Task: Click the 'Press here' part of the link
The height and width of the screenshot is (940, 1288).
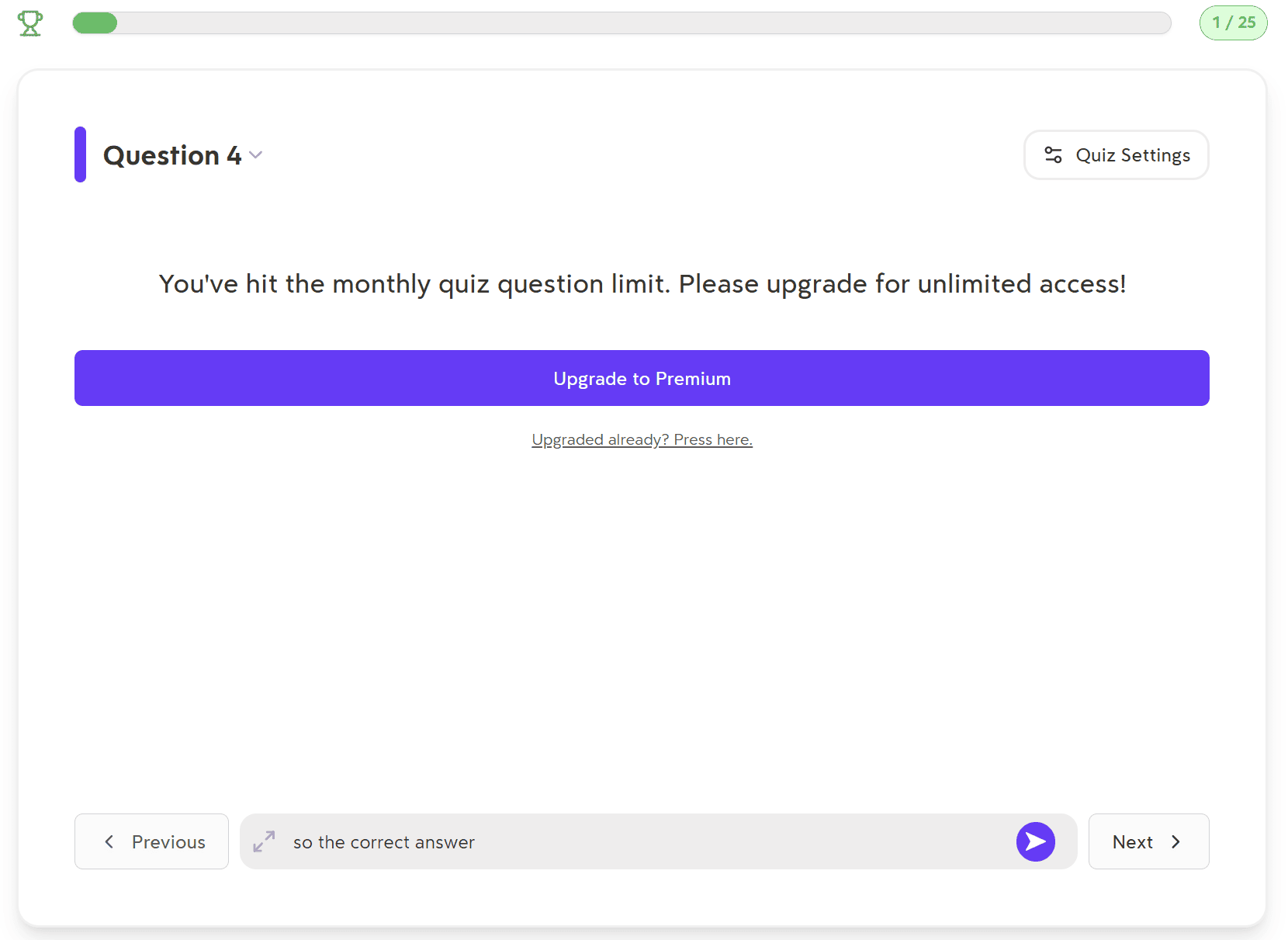Action: (x=713, y=439)
